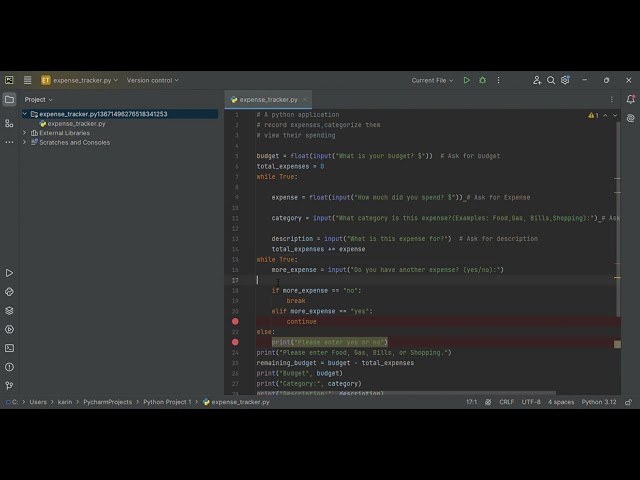This screenshot has width=640, height=480.
Task: Open the Python Console tool window icon
Action: (9, 329)
